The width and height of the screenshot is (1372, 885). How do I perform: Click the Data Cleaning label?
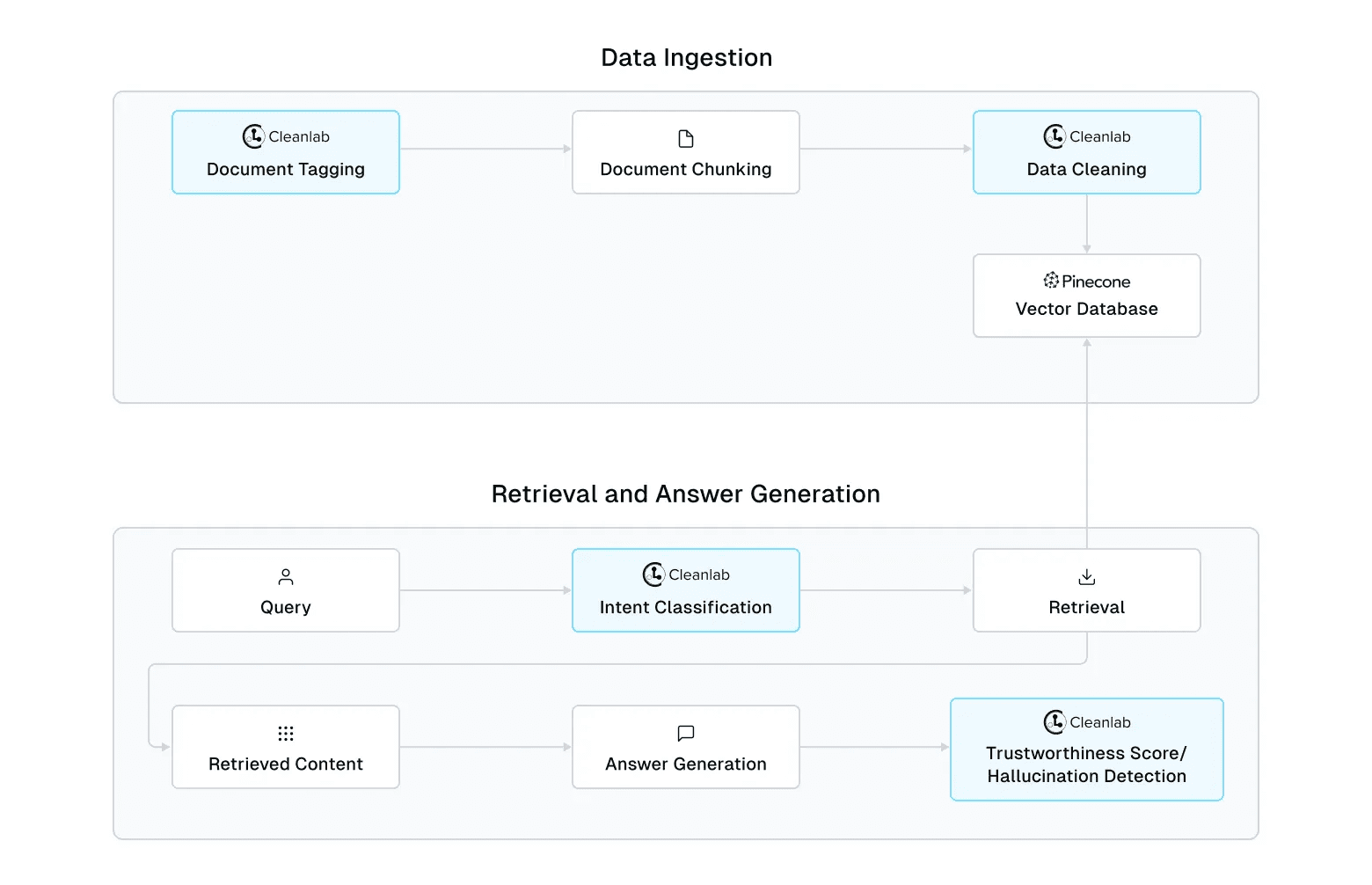click(x=1087, y=169)
